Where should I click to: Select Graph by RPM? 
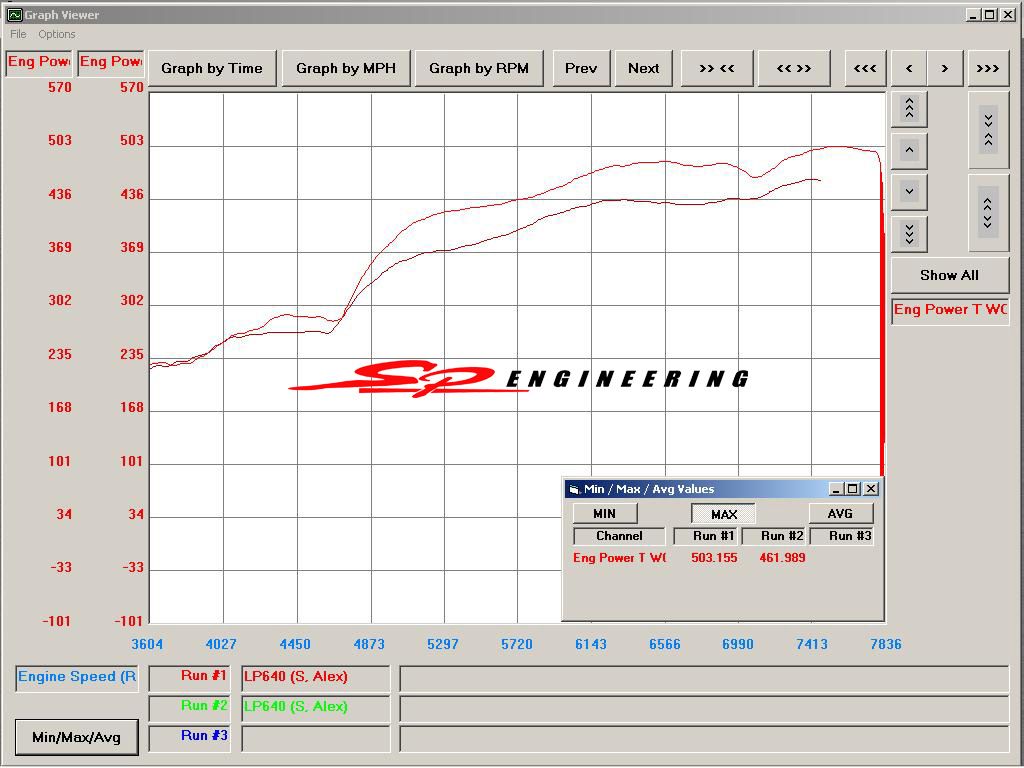(479, 69)
